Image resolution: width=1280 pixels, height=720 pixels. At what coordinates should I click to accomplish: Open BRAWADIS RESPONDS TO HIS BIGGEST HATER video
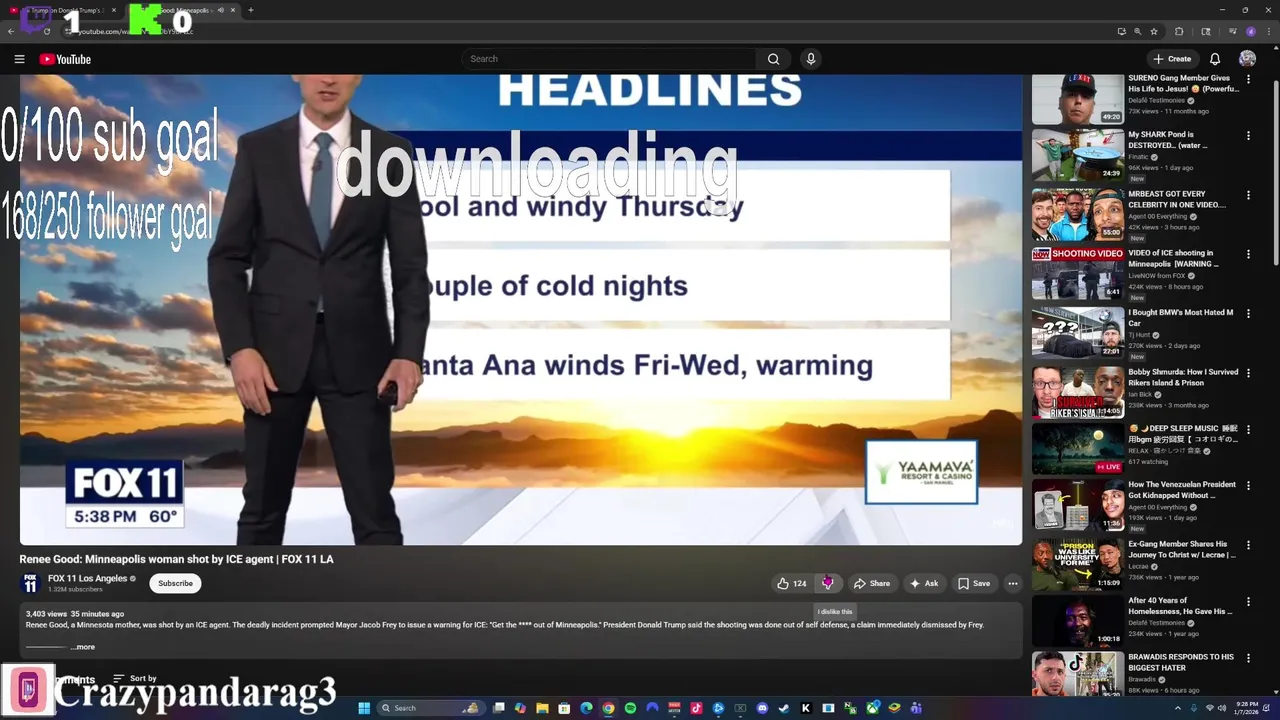[1077, 675]
